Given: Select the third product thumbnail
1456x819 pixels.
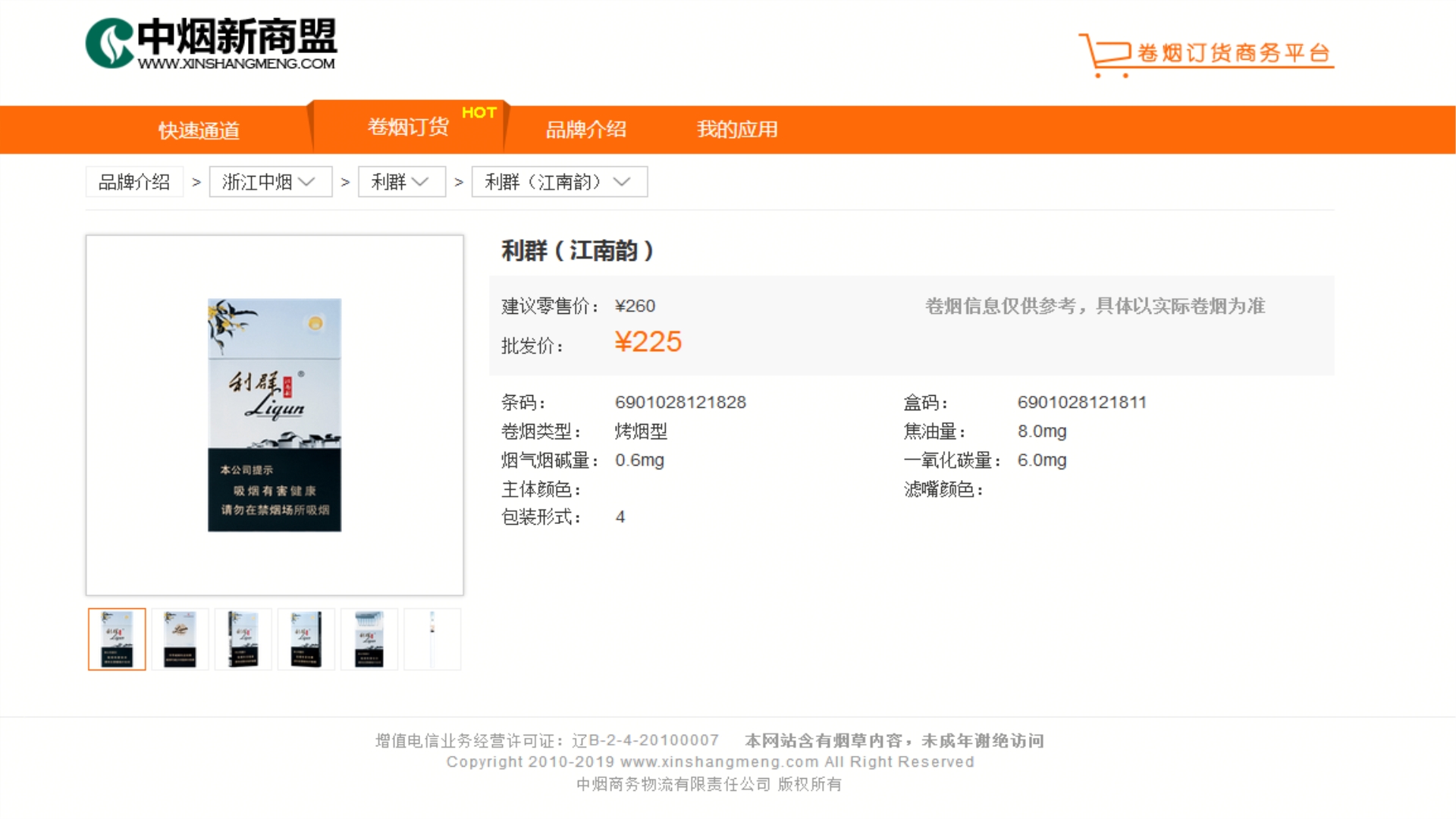Looking at the screenshot, I should pos(243,639).
